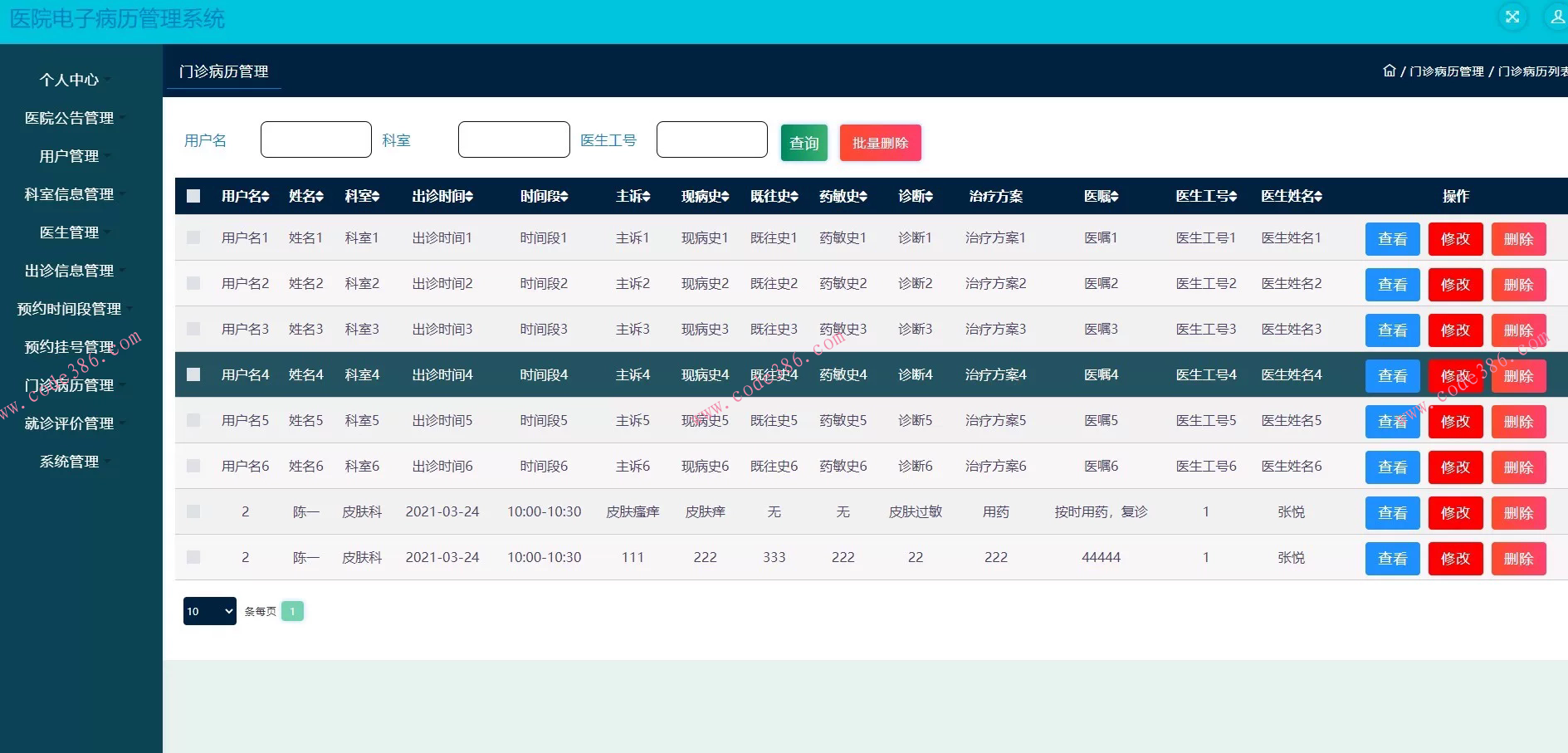Click the 批量删除 button
Screen dimensions: 1568x753
pos(880,143)
